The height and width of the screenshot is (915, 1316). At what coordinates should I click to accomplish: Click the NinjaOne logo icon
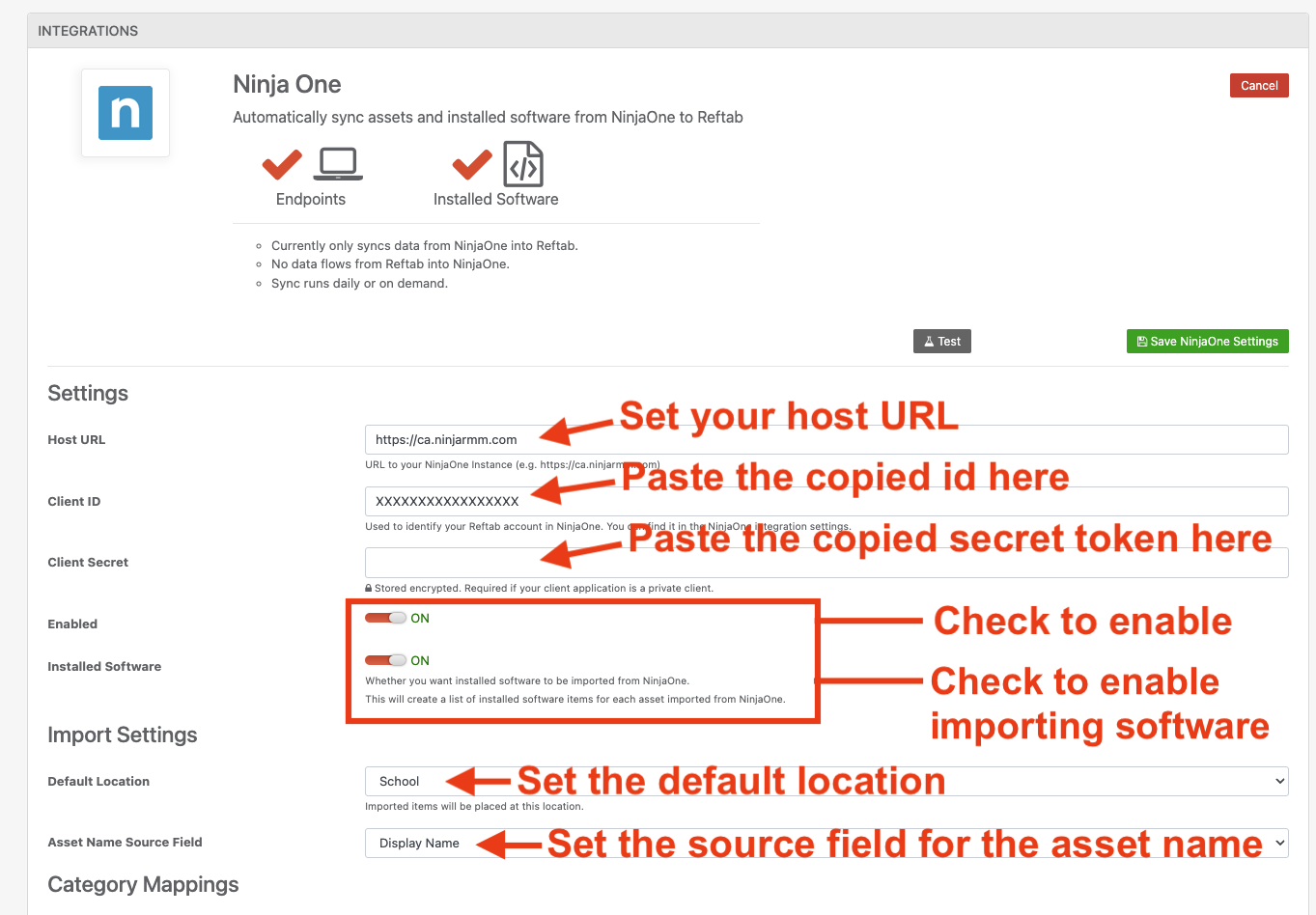(126, 113)
